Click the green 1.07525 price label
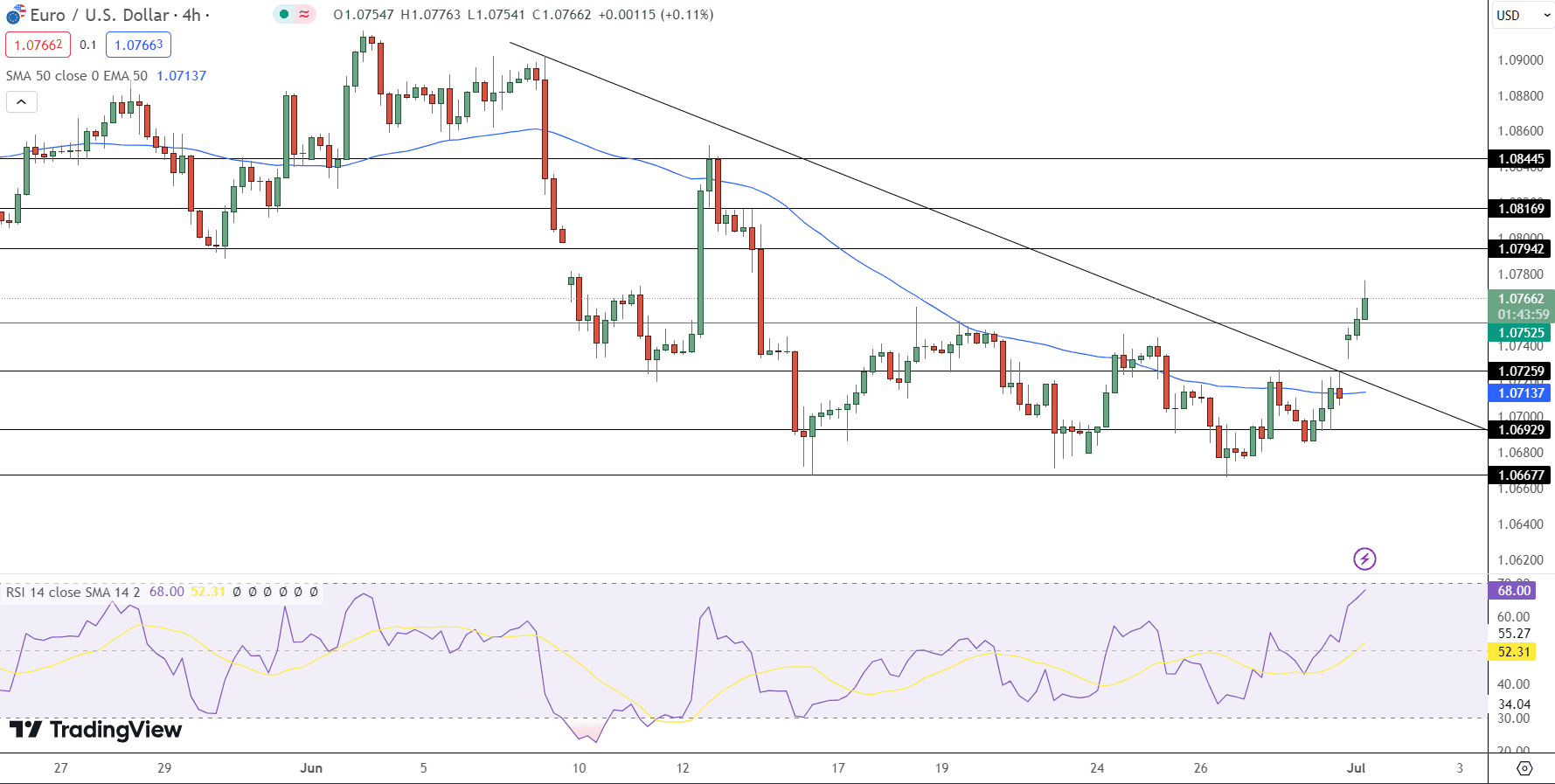Viewport: 1555px width, 784px height. (x=1521, y=333)
